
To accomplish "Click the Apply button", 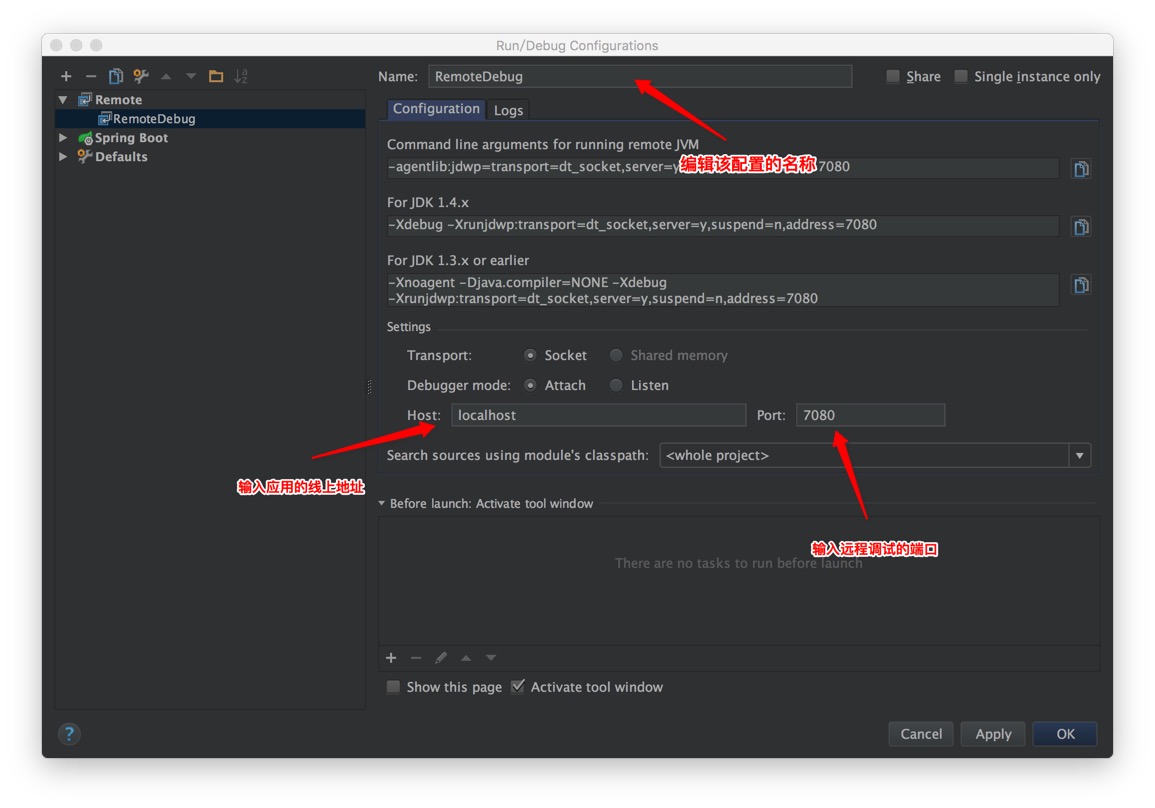I will pos(993,734).
